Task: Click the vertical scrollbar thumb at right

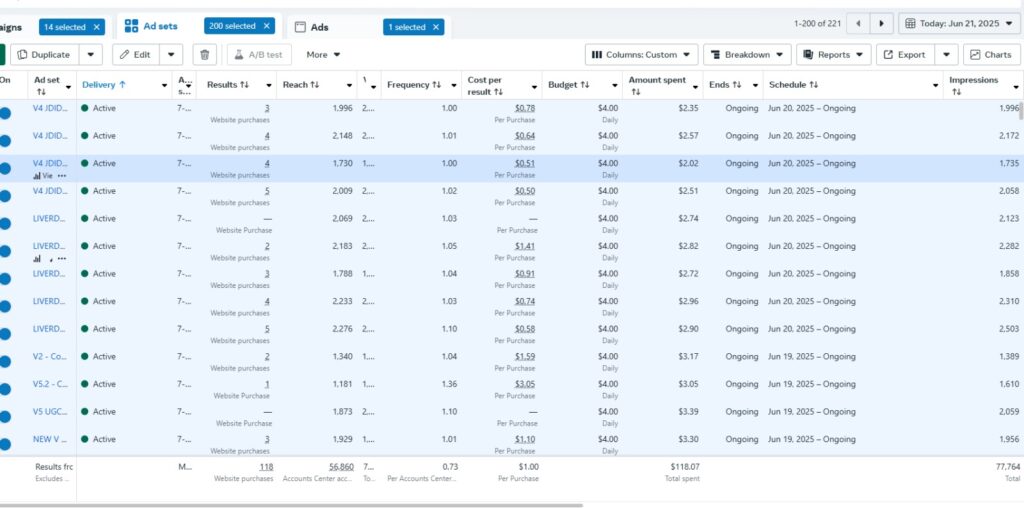Action: click(x=1021, y=110)
